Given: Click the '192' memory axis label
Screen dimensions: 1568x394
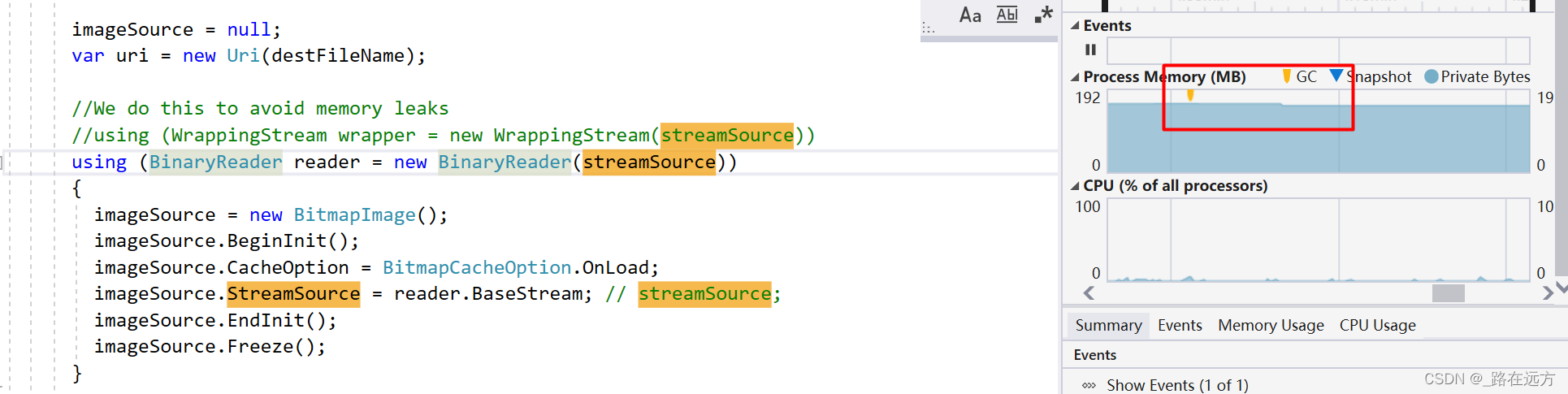Looking at the screenshot, I should click(1087, 97).
